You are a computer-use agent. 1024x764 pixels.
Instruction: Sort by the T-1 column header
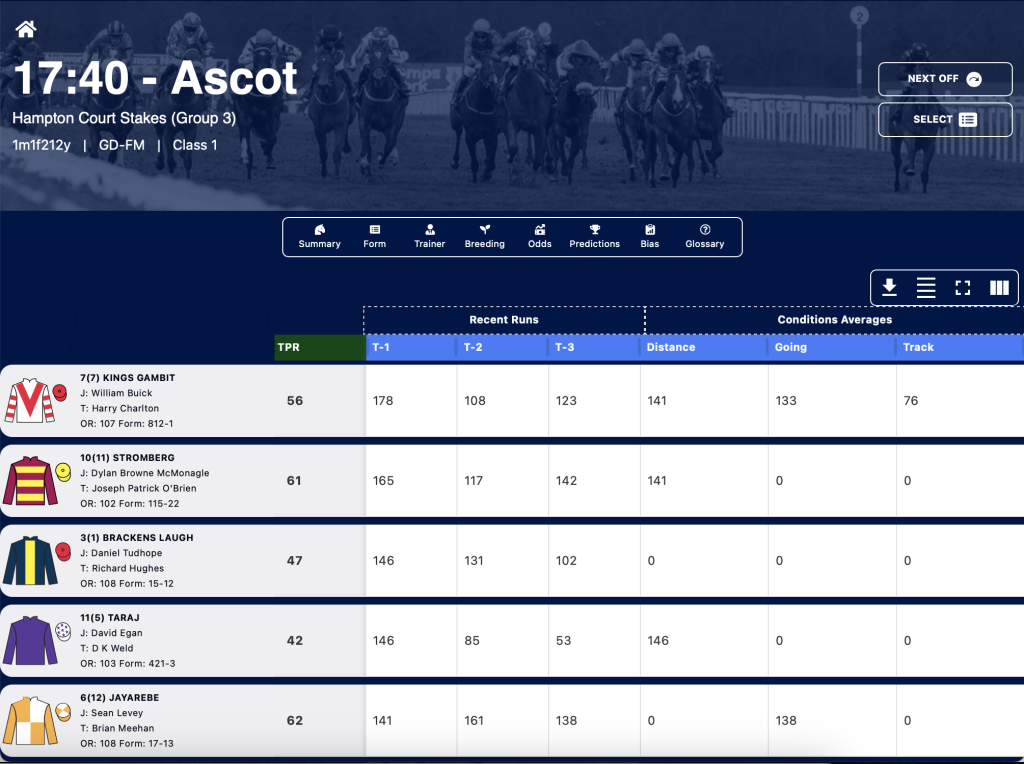click(x=411, y=347)
